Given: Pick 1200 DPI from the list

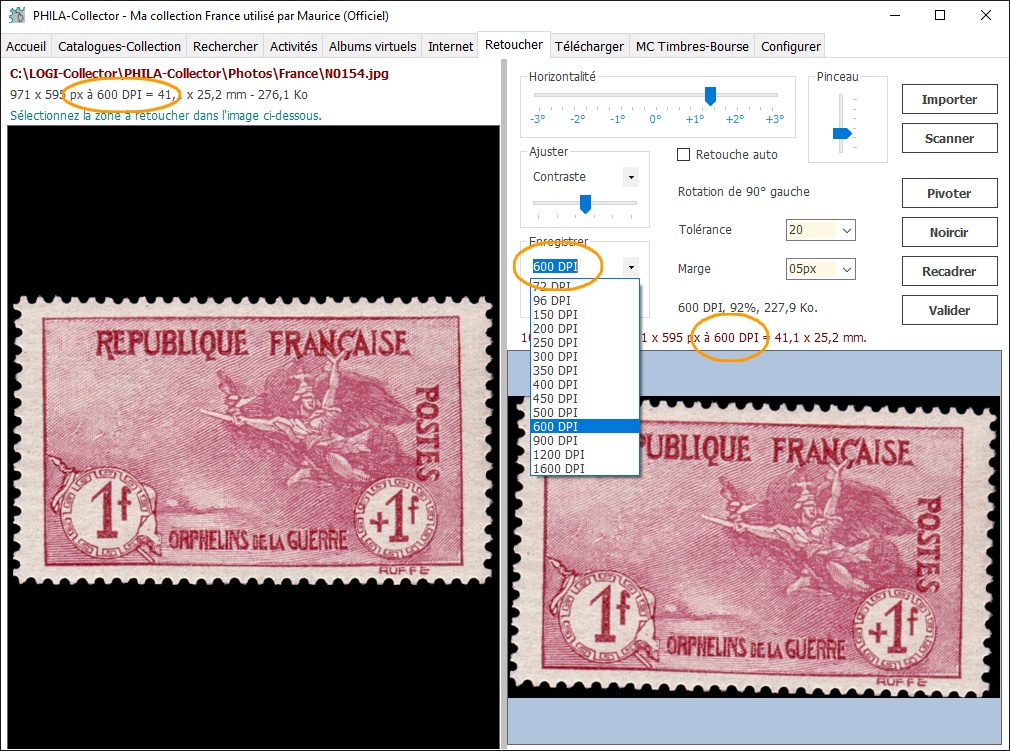Looking at the screenshot, I should (x=585, y=455).
